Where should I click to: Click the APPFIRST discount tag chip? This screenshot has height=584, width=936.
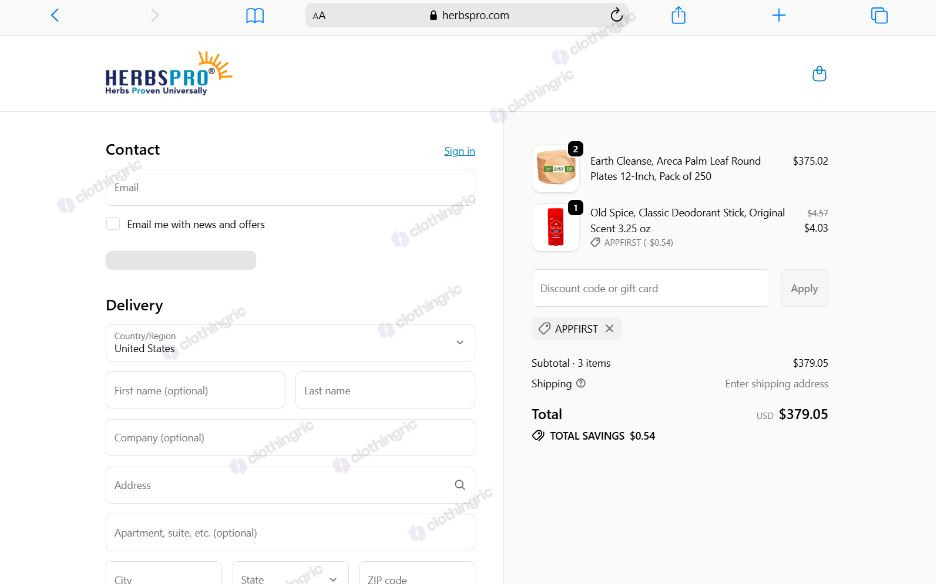pos(576,328)
